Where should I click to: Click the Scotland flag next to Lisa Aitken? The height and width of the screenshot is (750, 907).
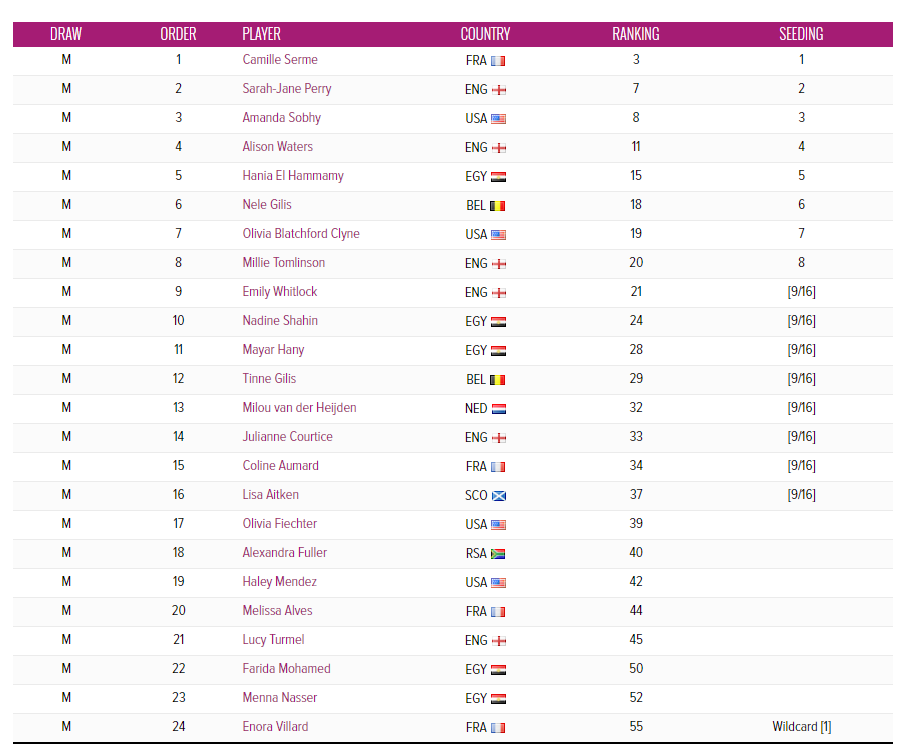[x=498, y=496]
